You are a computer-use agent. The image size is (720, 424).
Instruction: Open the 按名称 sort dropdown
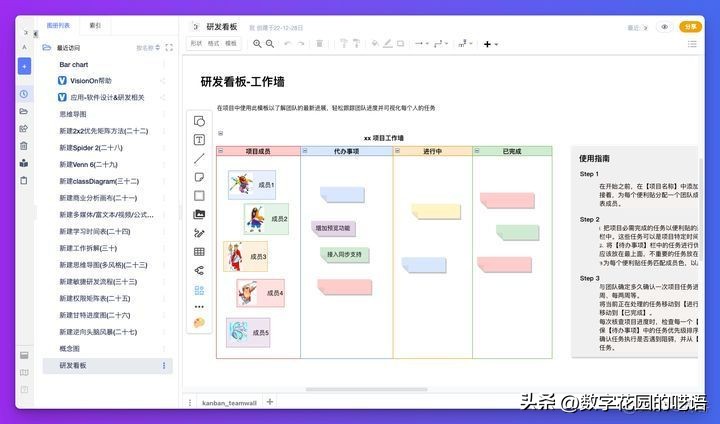[148, 48]
